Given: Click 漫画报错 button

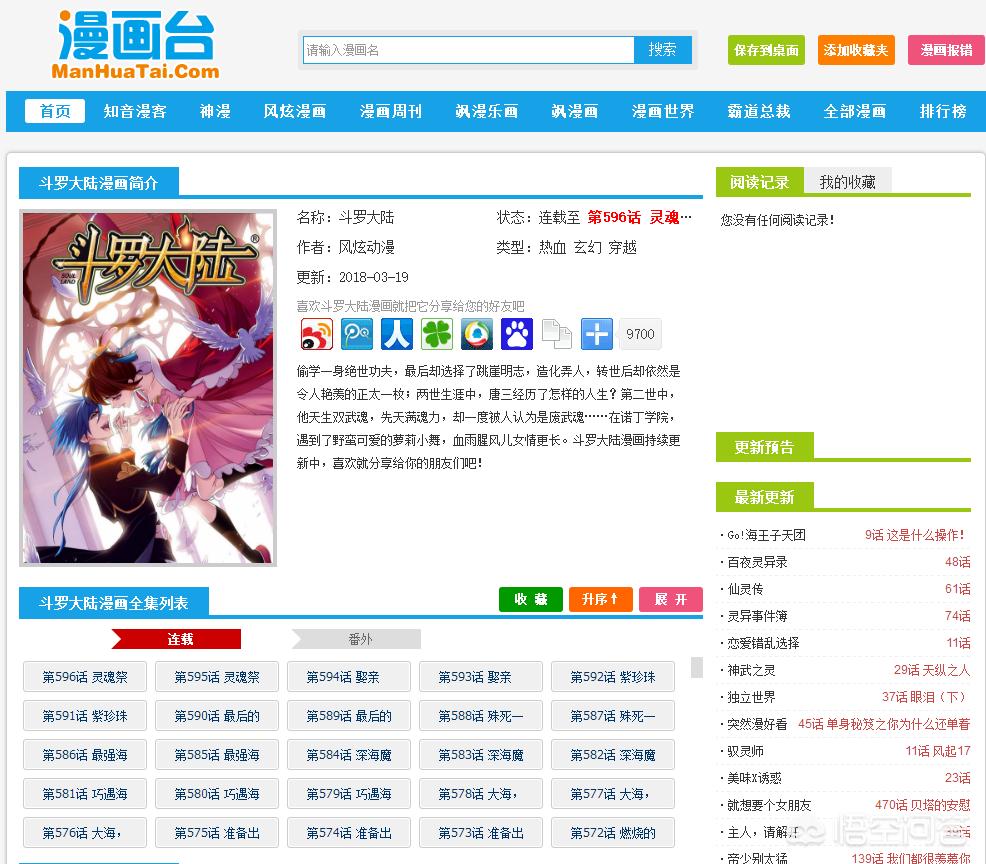Looking at the screenshot, I should click(946, 50).
